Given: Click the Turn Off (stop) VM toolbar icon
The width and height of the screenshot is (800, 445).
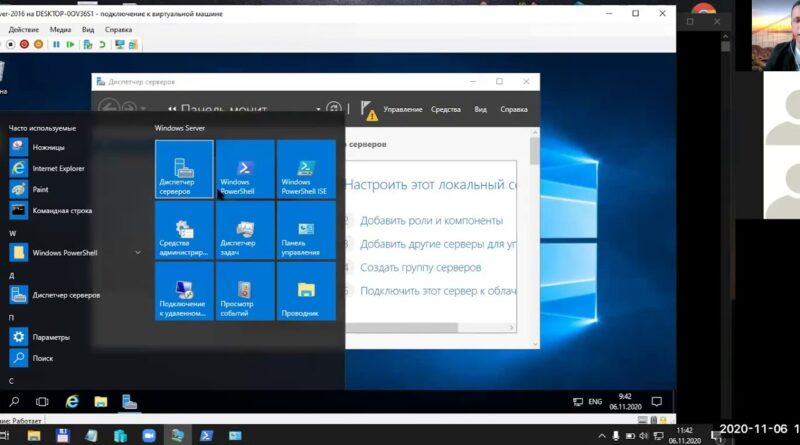Looking at the screenshot, I should pyautogui.click(x=10, y=44).
